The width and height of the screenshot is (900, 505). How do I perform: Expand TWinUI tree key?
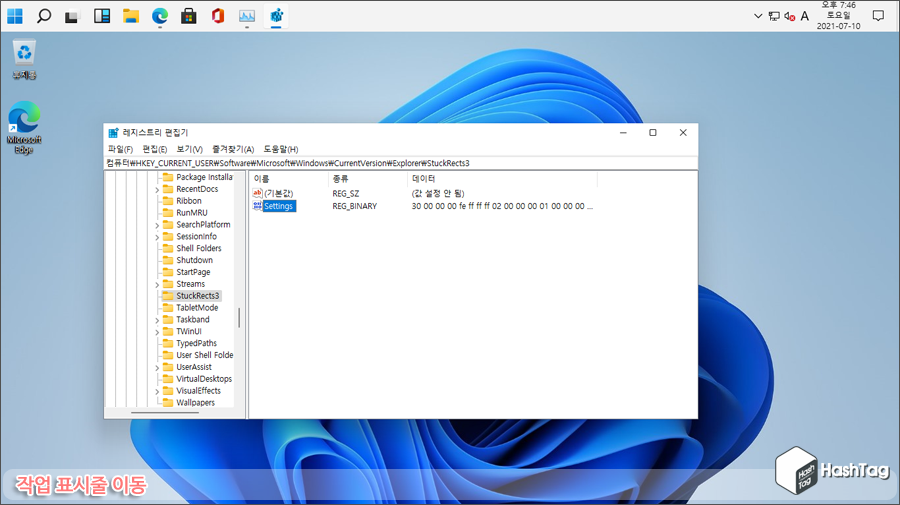pos(157,332)
